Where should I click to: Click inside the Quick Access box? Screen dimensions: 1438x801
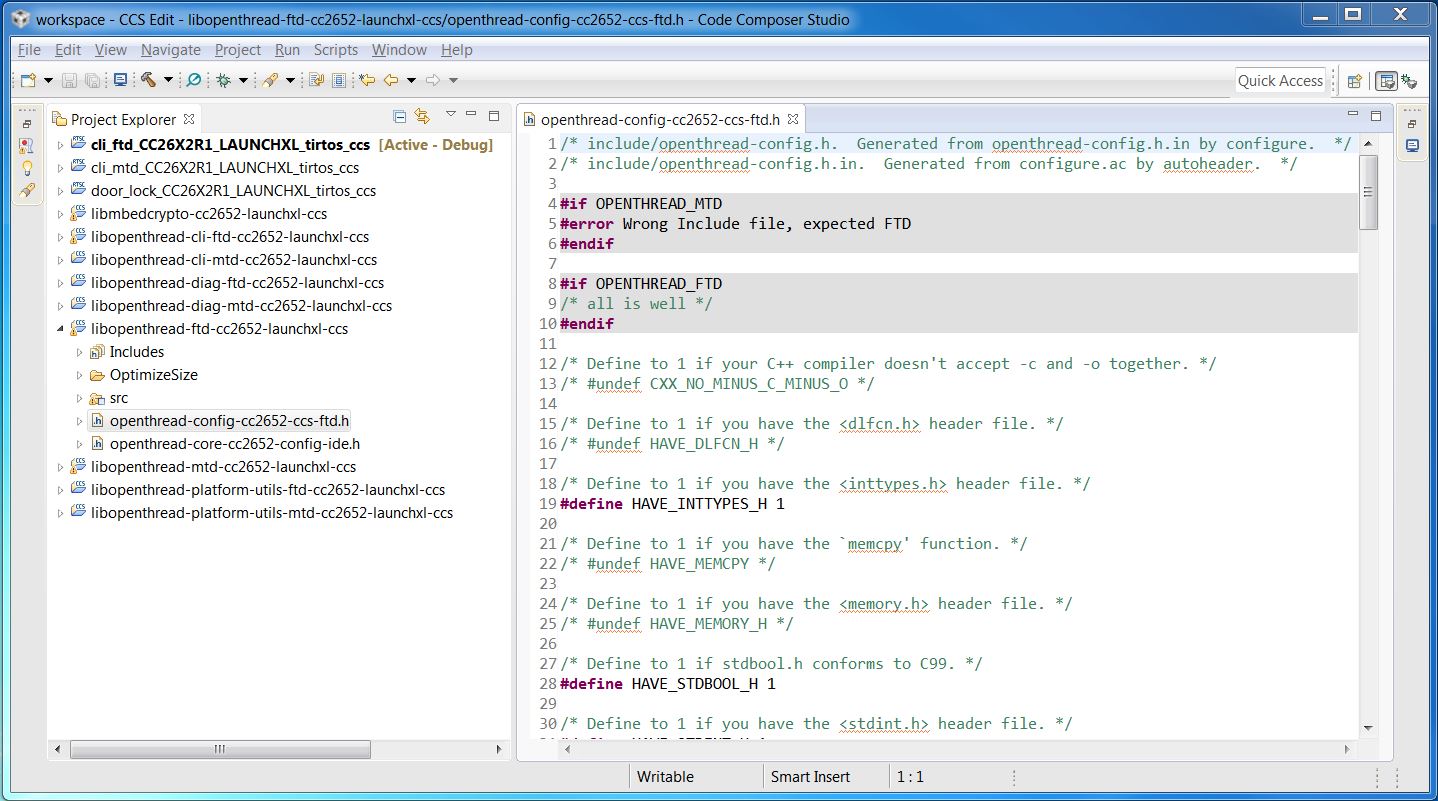[1280, 80]
